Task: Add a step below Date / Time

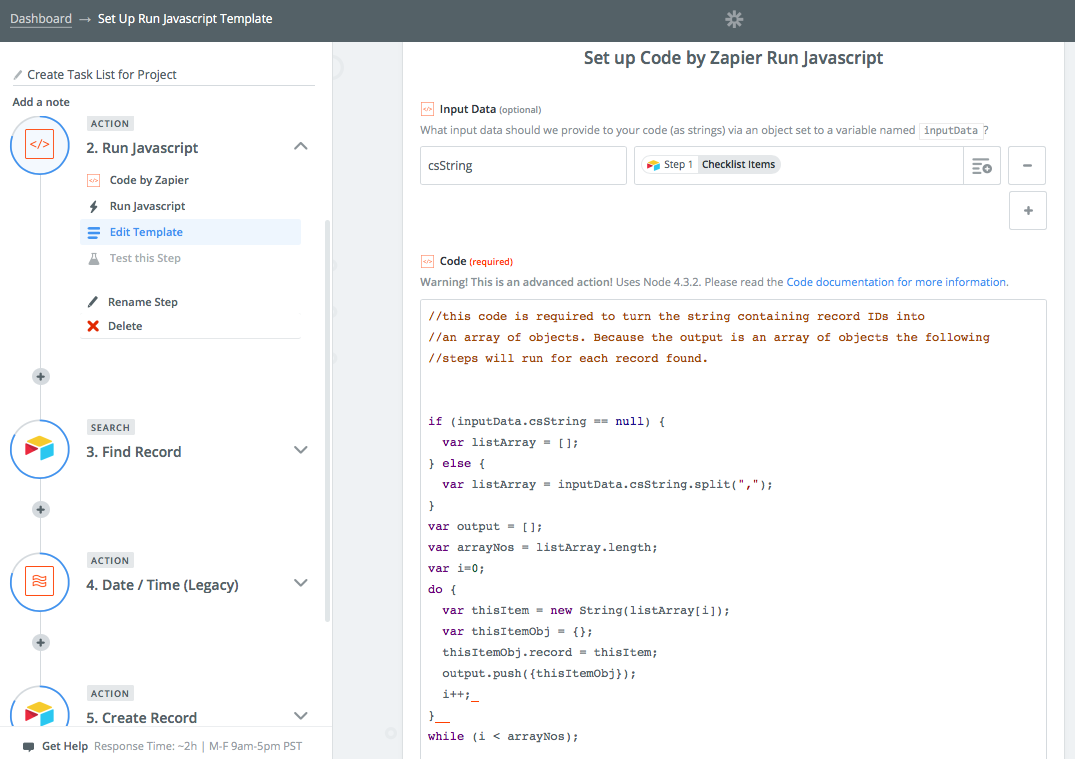Action: tap(40, 642)
